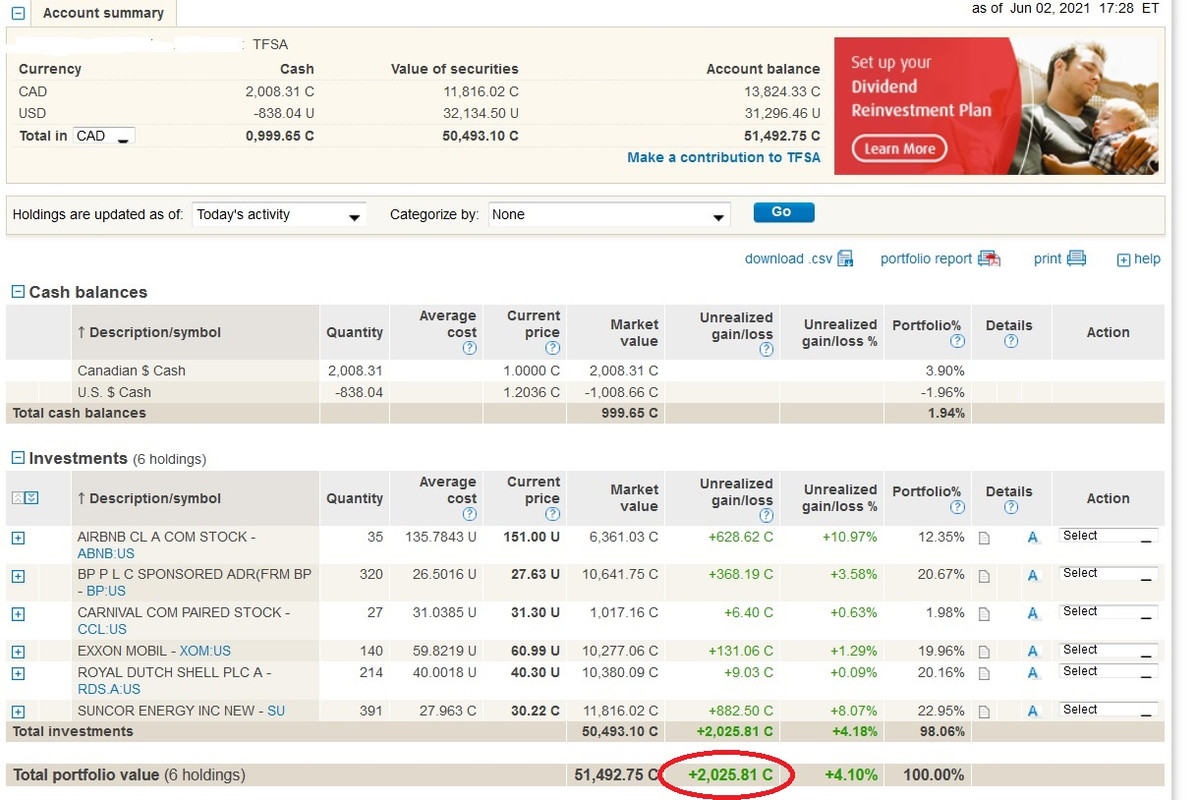
Task: Open Make a contribution to TFSA link
Action: point(723,158)
